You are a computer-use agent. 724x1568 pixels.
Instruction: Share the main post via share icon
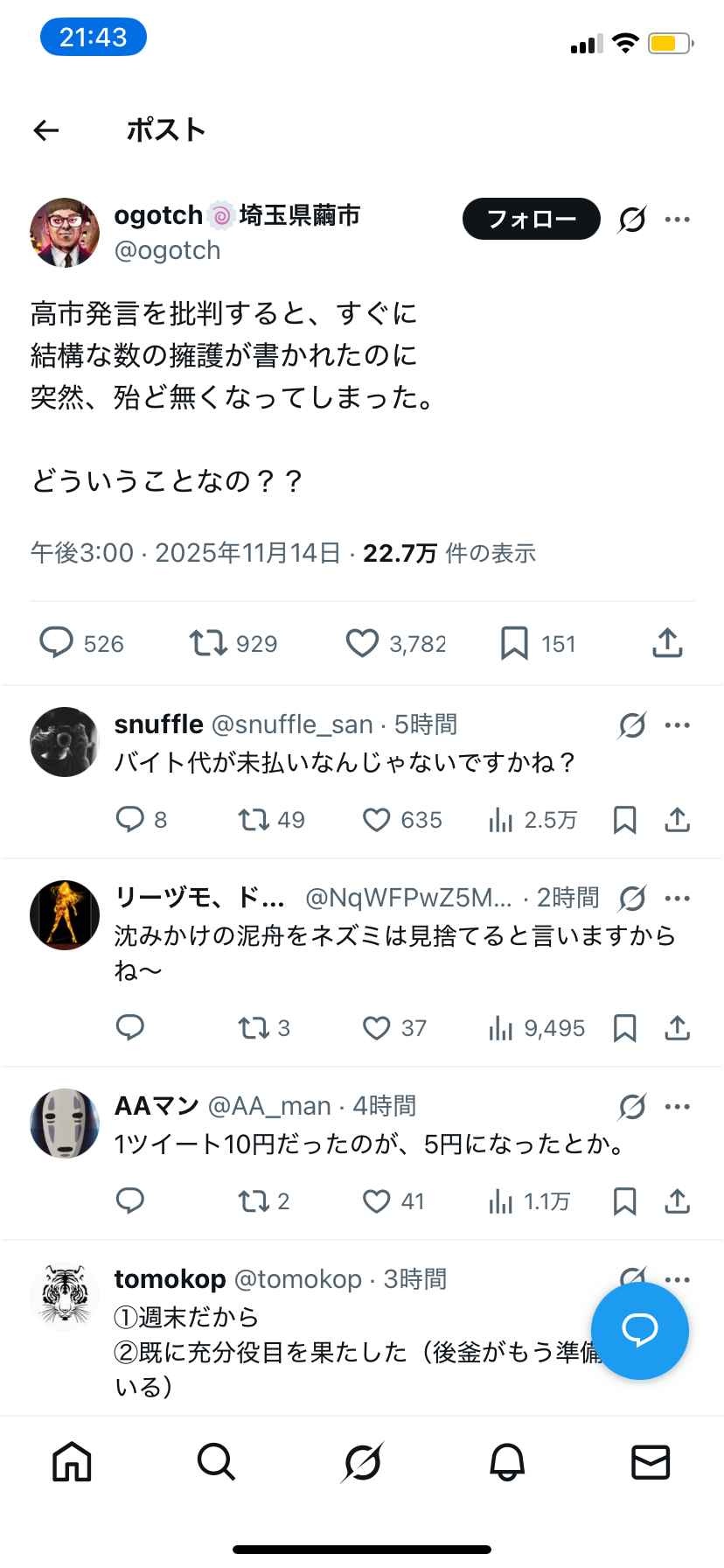coord(667,643)
